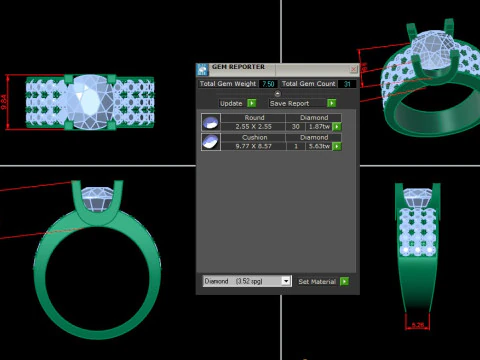
Task: Click the "1.87tw" weight value
Action: (x=319, y=127)
